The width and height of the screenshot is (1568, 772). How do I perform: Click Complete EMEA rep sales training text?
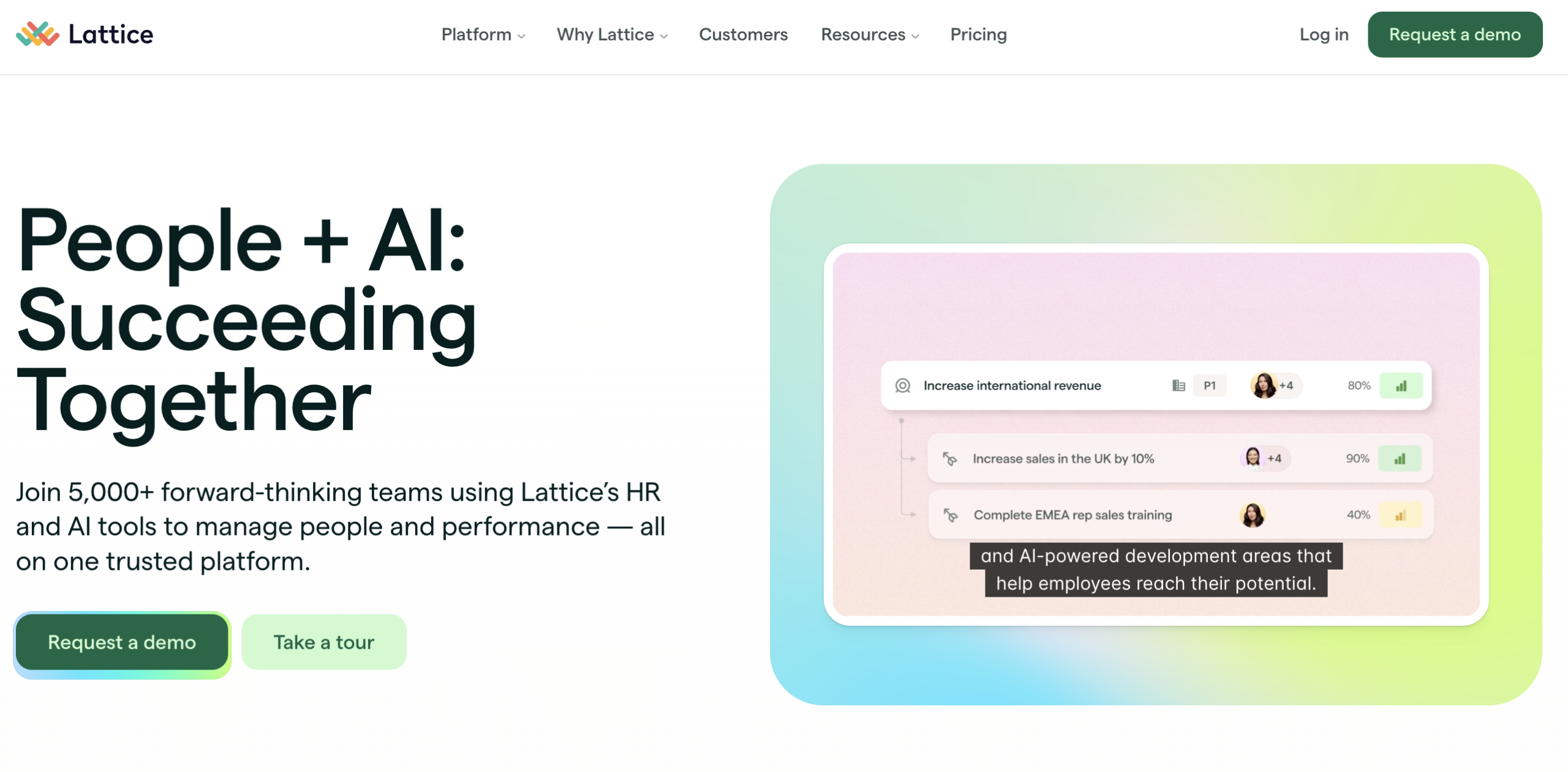tap(1072, 515)
